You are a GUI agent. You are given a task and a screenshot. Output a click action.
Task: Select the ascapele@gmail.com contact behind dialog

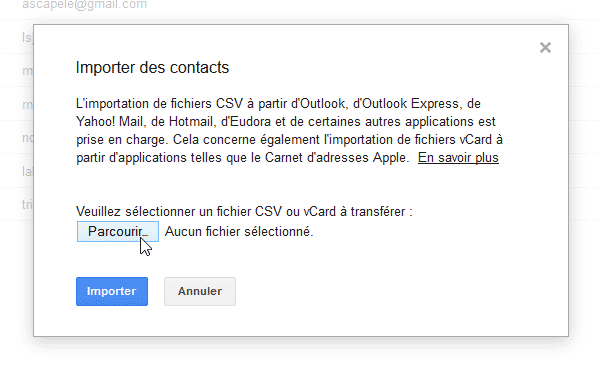pos(84,5)
